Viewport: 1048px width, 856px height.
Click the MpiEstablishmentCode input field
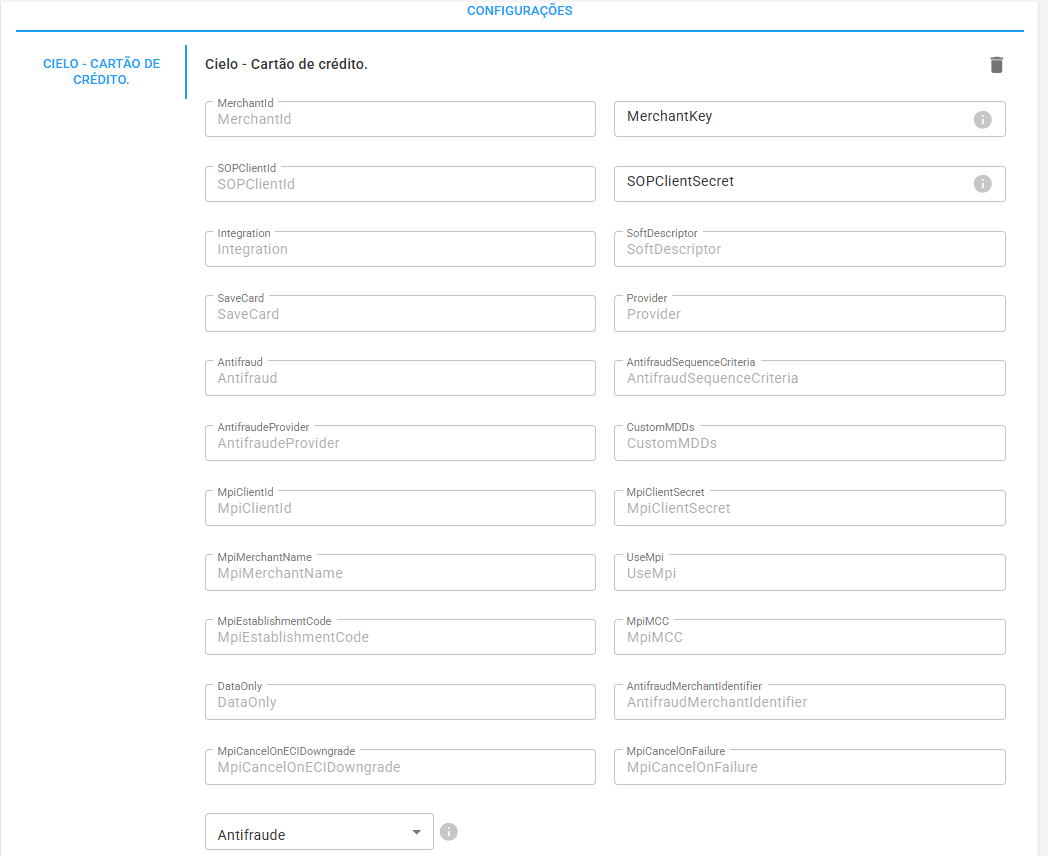[400, 637]
